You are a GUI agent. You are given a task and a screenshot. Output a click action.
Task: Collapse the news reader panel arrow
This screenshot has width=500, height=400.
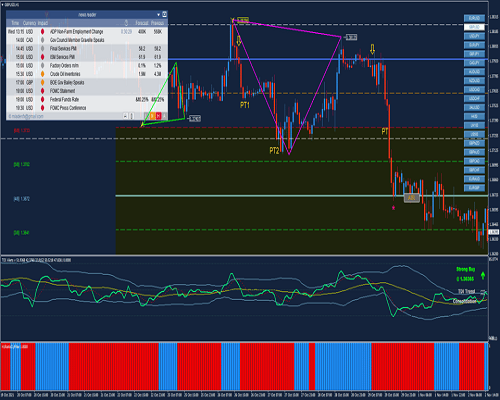pyautogui.click(x=159, y=15)
